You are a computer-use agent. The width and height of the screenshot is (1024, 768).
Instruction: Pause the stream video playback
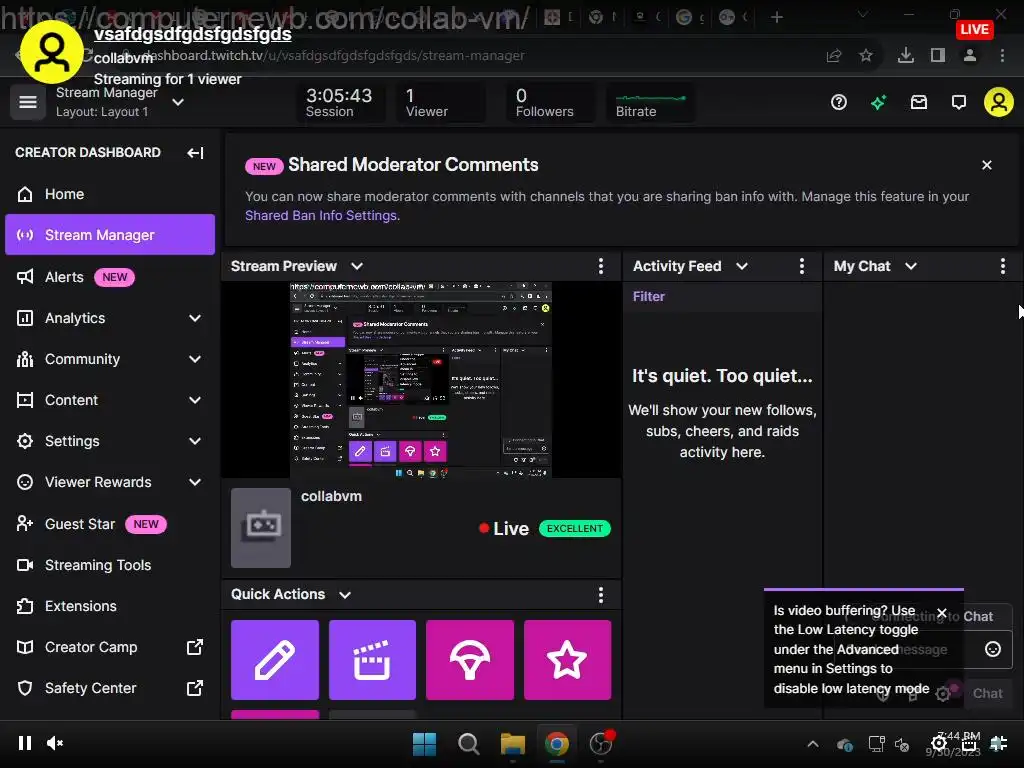point(25,743)
